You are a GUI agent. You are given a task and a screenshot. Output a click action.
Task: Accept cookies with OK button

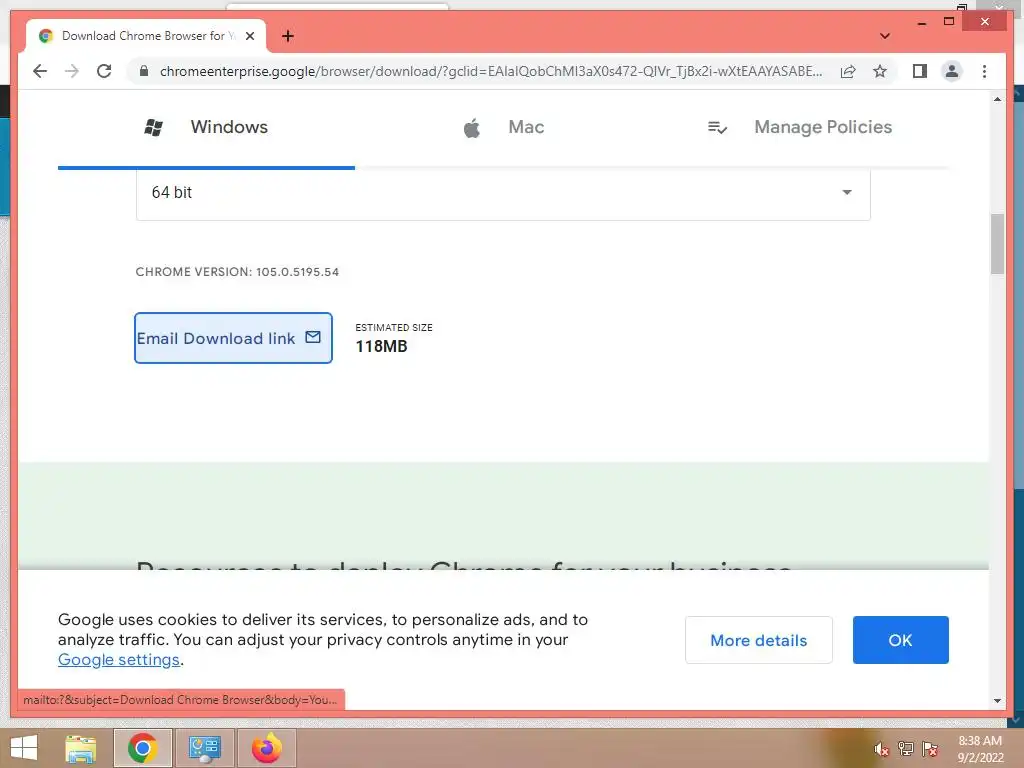coord(900,640)
